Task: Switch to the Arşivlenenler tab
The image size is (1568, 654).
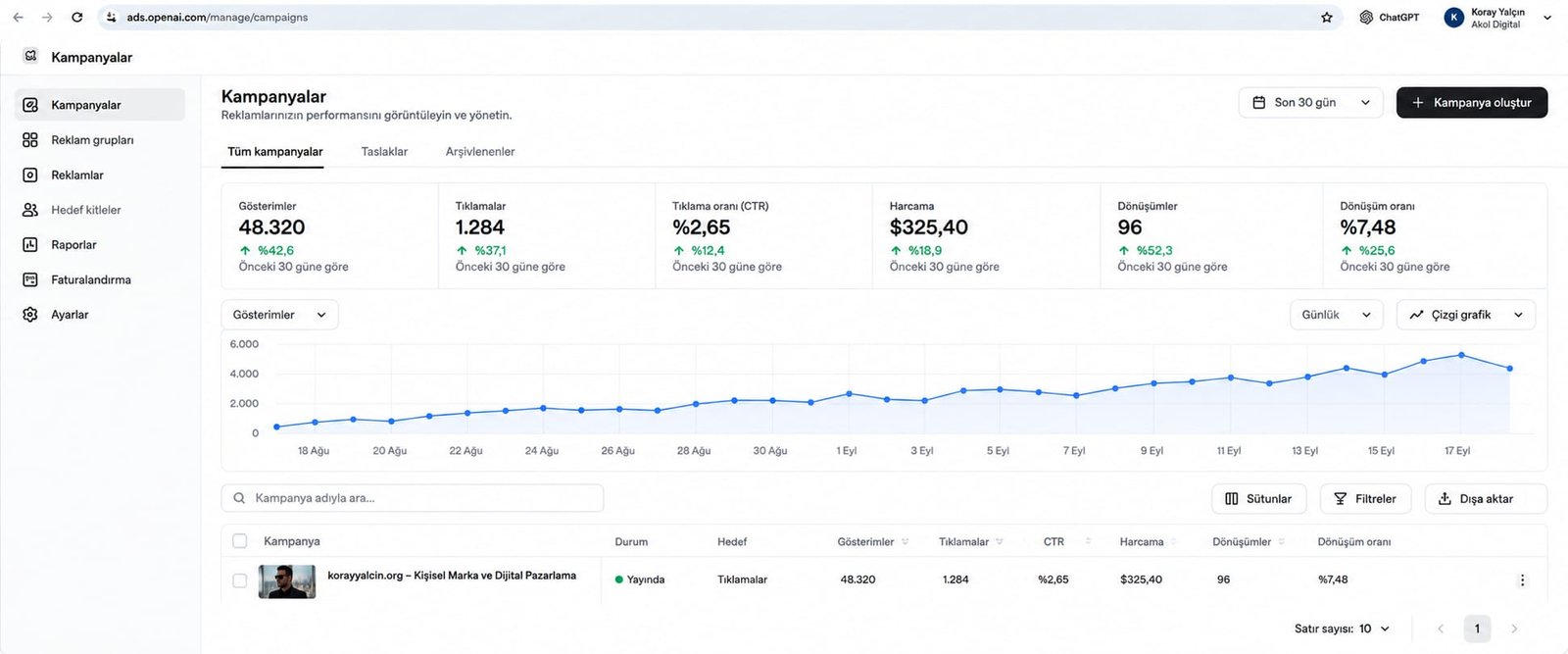Action: point(480,152)
